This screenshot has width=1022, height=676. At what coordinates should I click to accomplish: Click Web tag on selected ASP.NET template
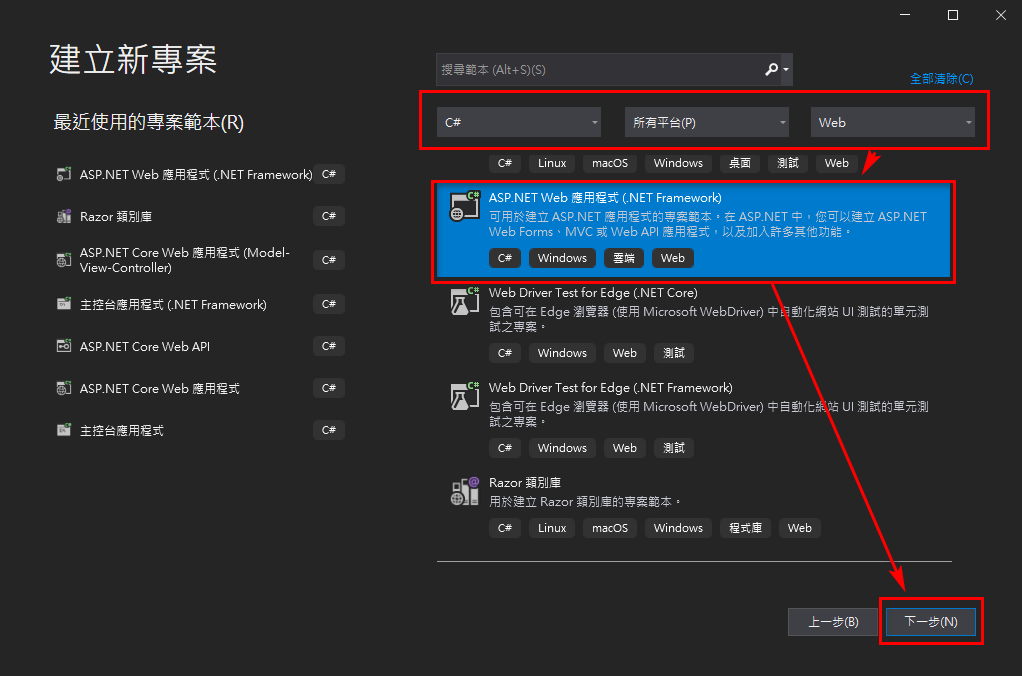click(673, 258)
